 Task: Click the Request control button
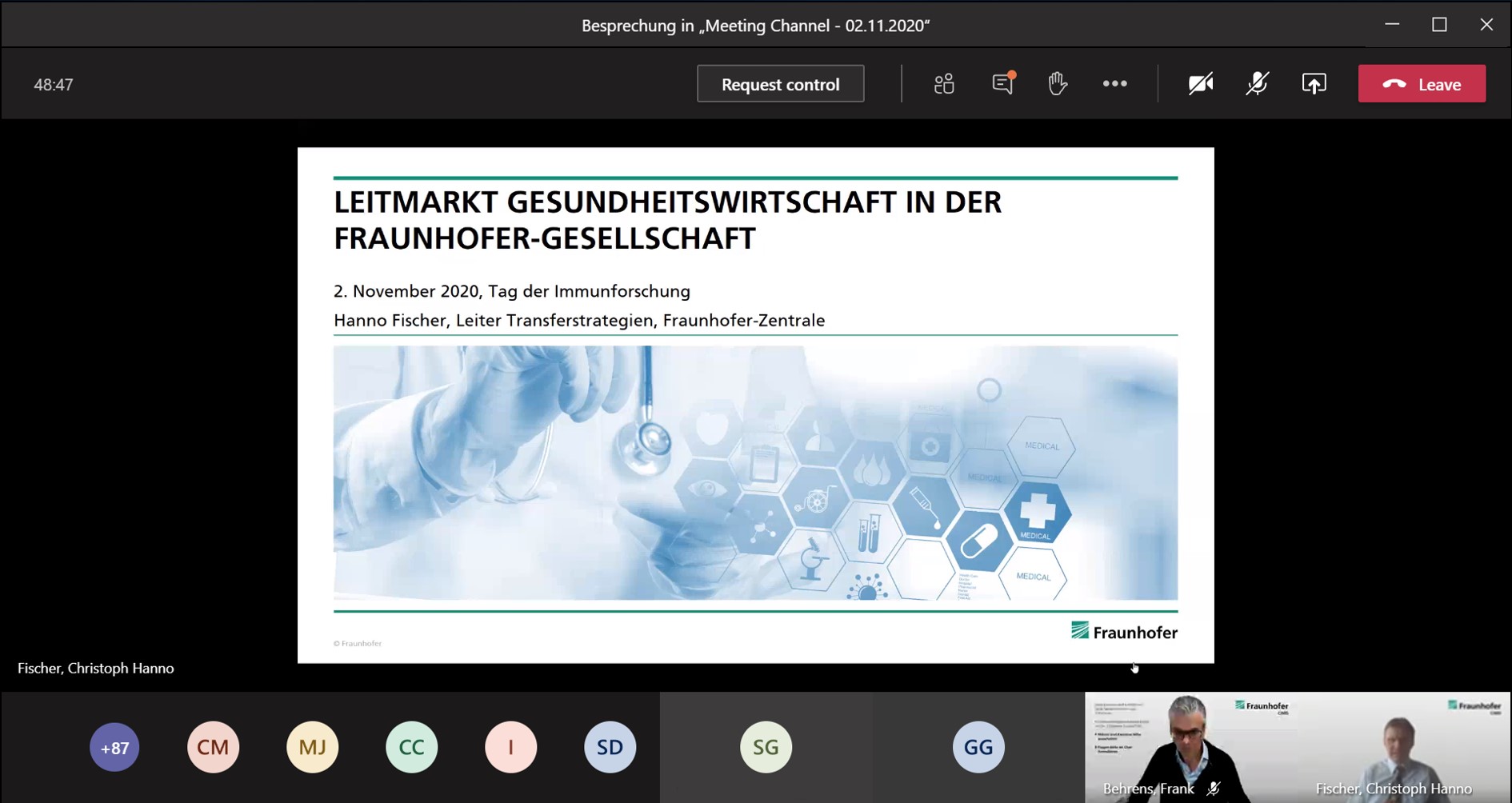pyautogui.click(x=780, y=84)
